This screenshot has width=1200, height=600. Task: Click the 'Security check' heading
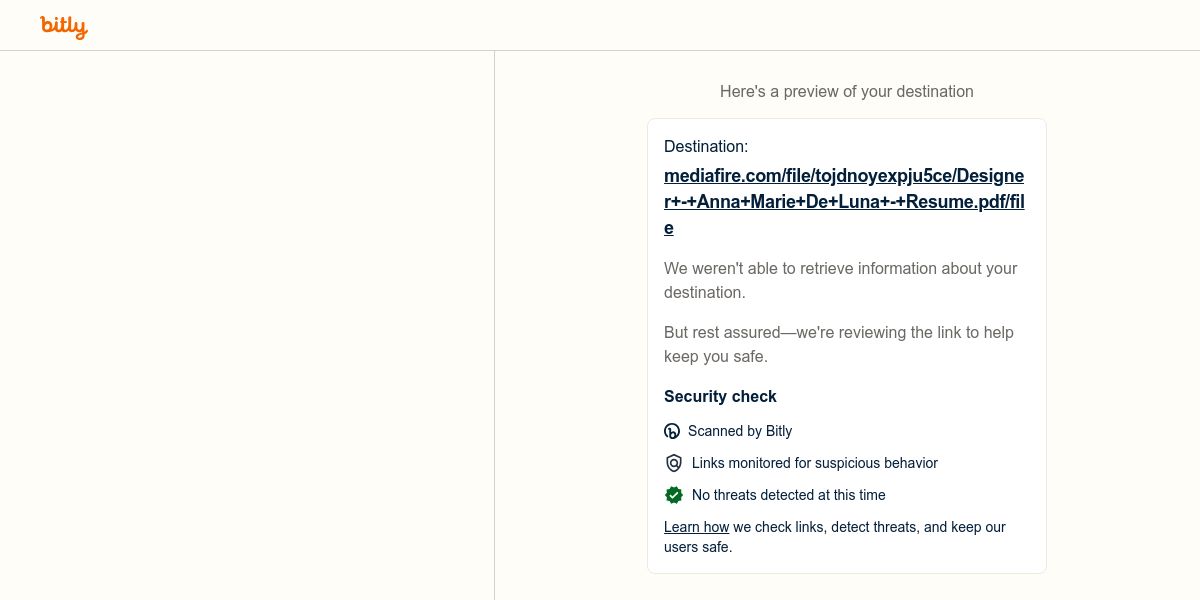[x=720, y=396]
